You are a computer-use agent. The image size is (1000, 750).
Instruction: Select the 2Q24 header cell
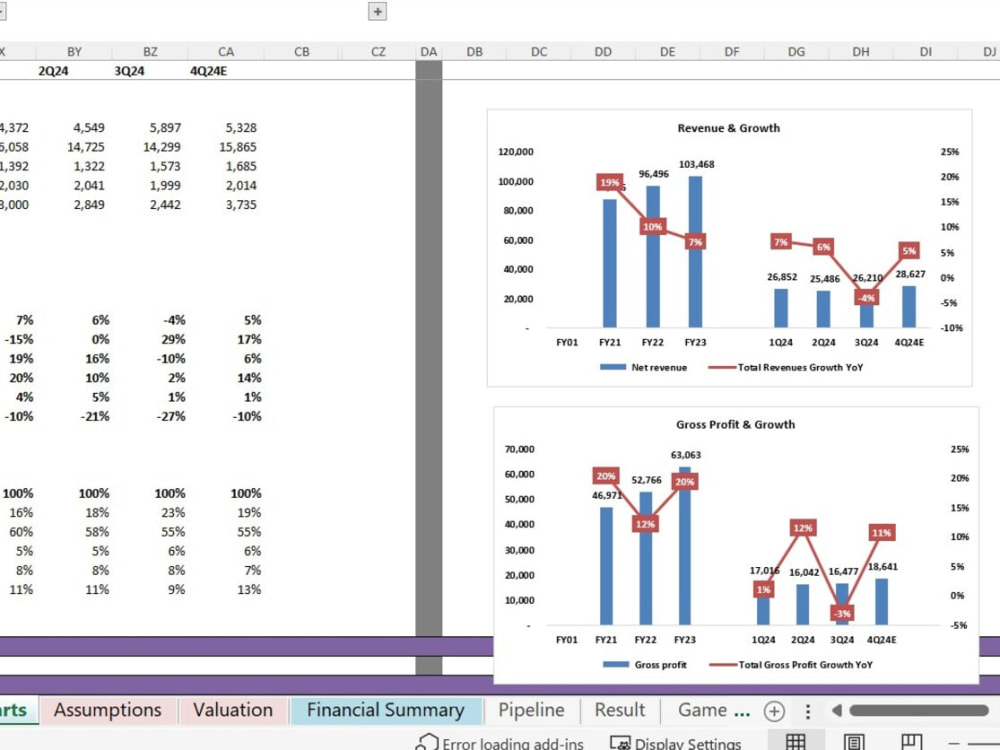[x=74, y=71]
